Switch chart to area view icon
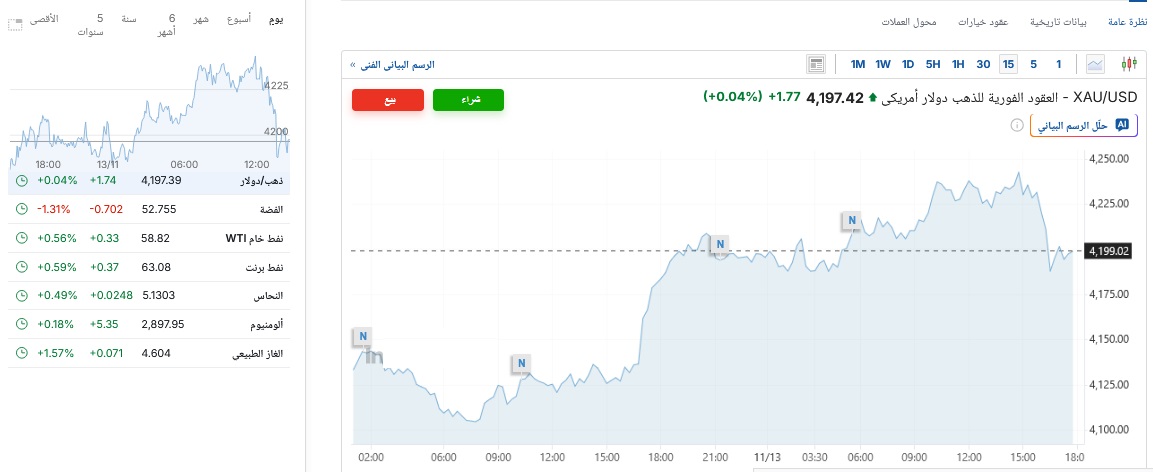This screenshot has width=1153, height=472. 1097,65
